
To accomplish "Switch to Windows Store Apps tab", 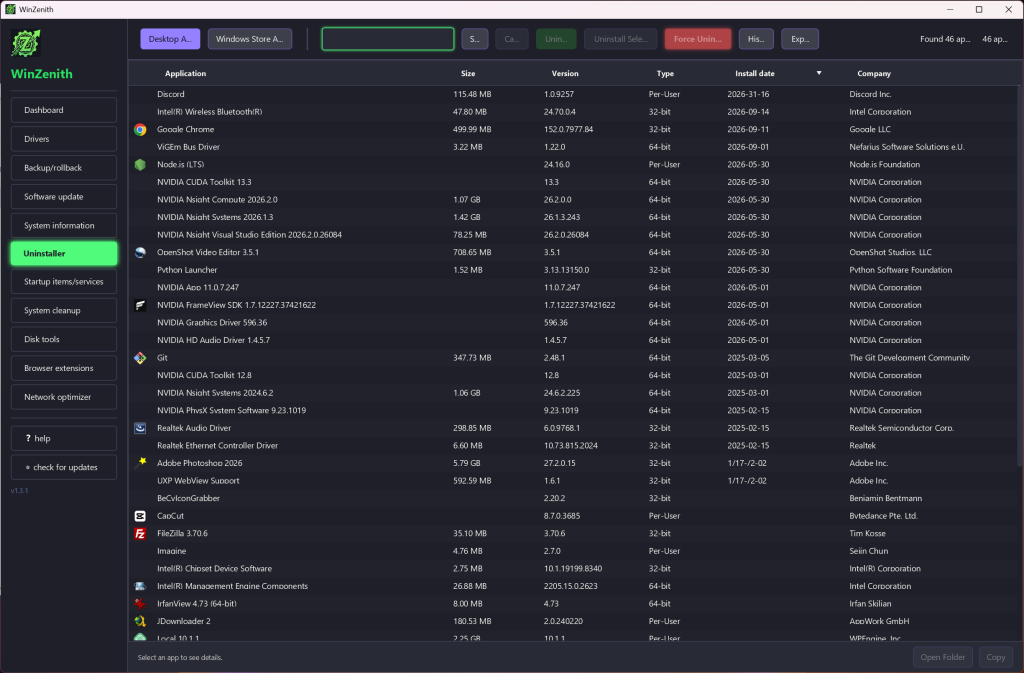I will (249, 39).
